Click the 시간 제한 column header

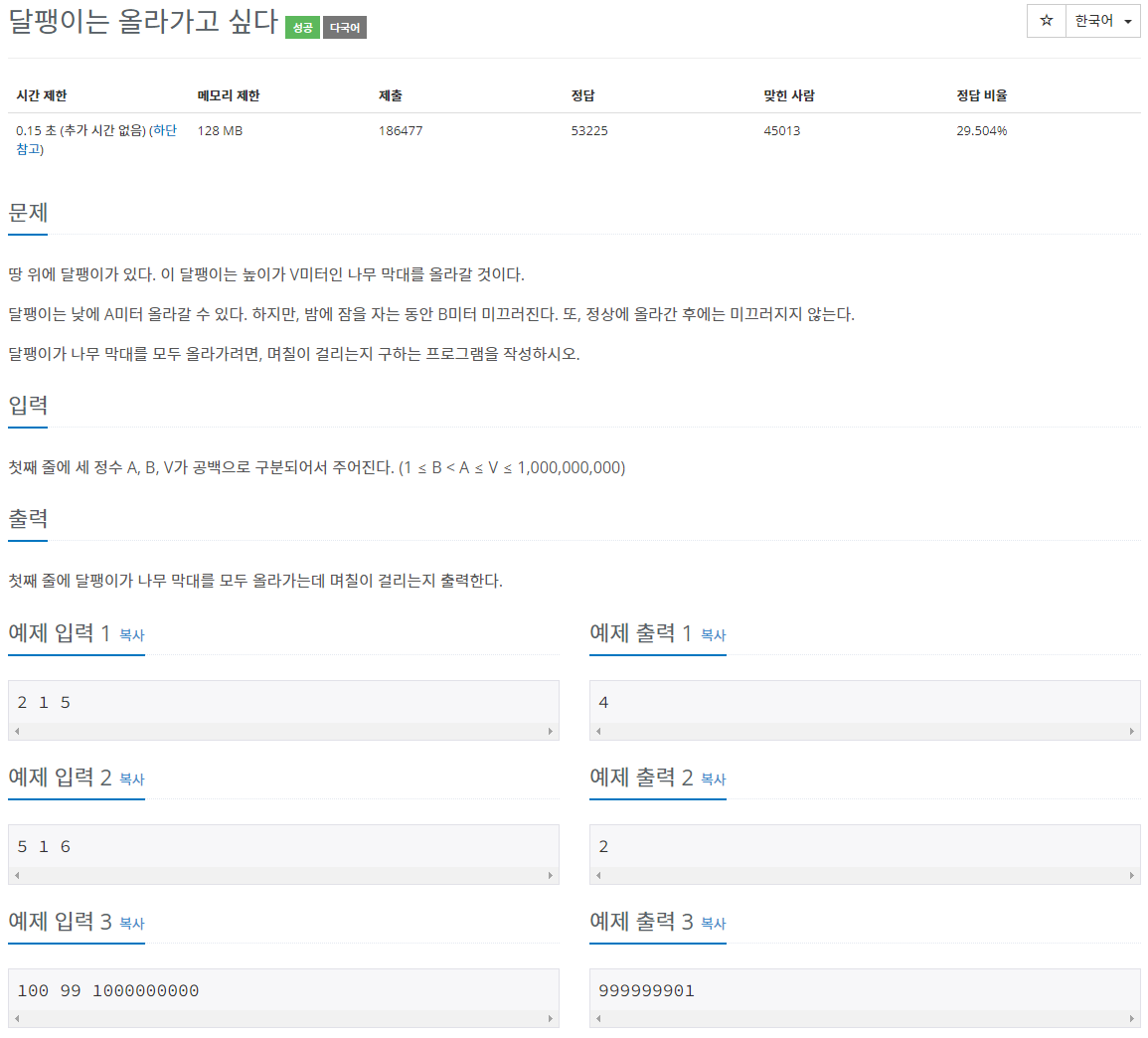point(42,95)
